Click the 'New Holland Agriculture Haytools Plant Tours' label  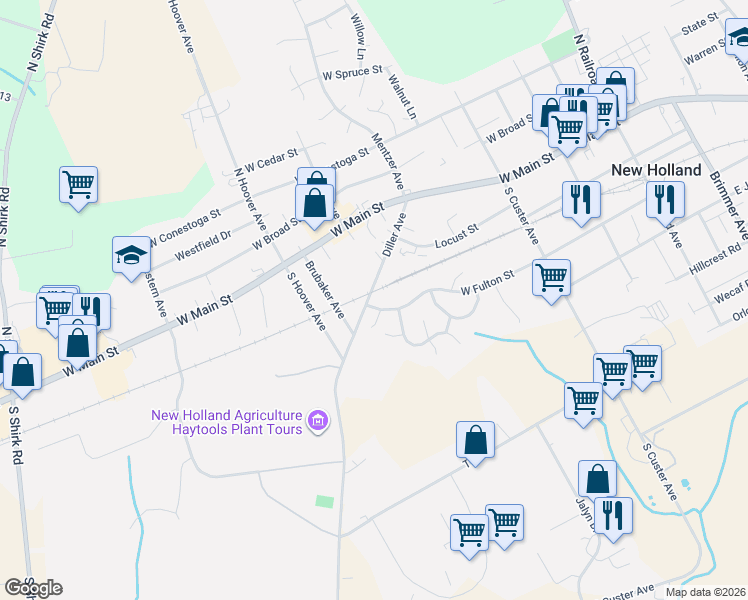point(227,422)
